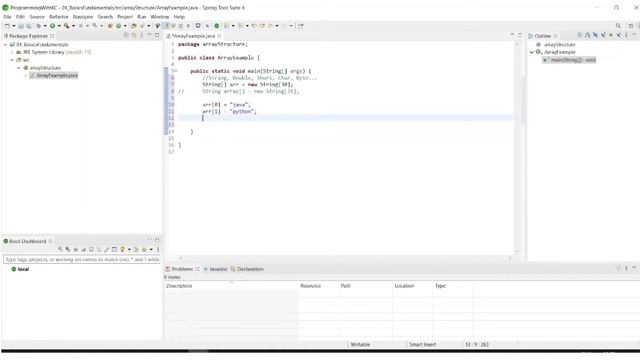Click the Boot Dashboard lightbulb icon
640x360 pixels.
click(122, 249)
